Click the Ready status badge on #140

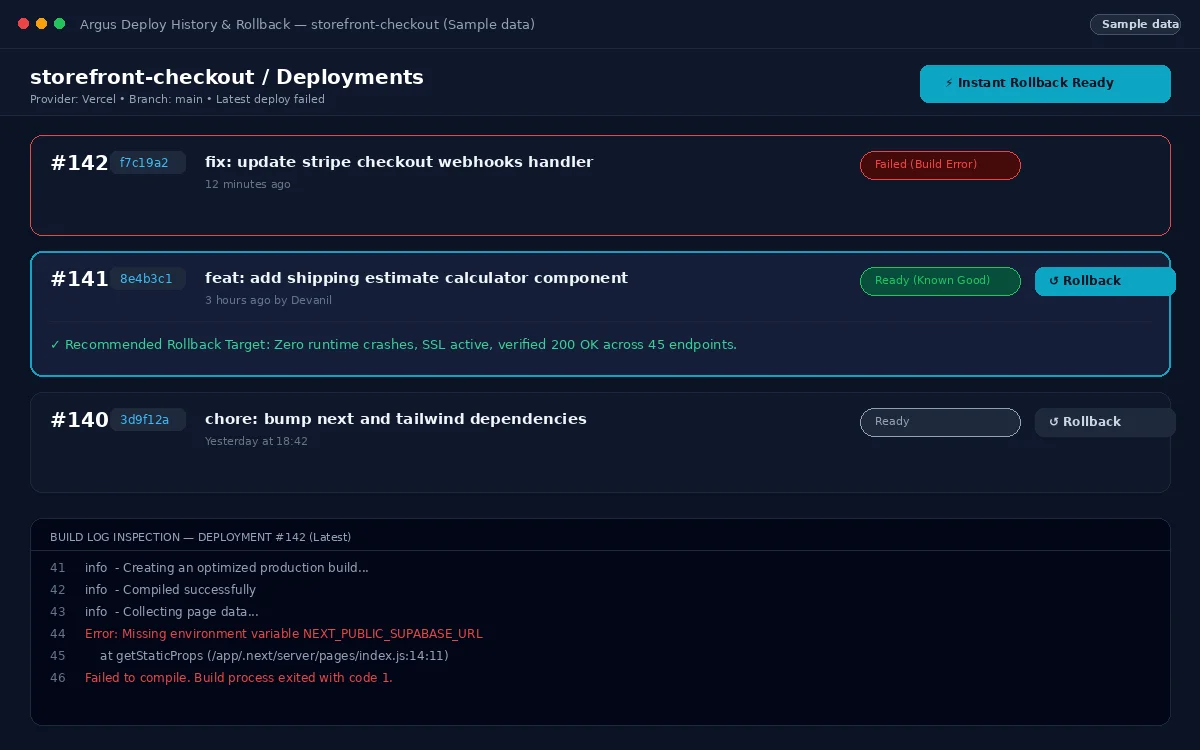pyautogui.click(x=940, y=422)
